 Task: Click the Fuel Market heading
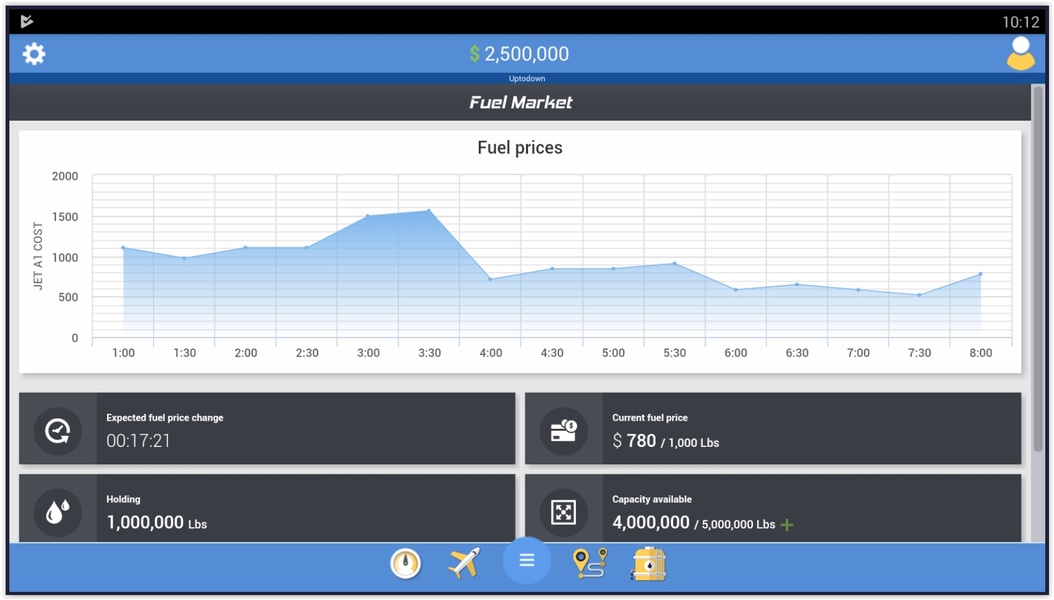521,102
